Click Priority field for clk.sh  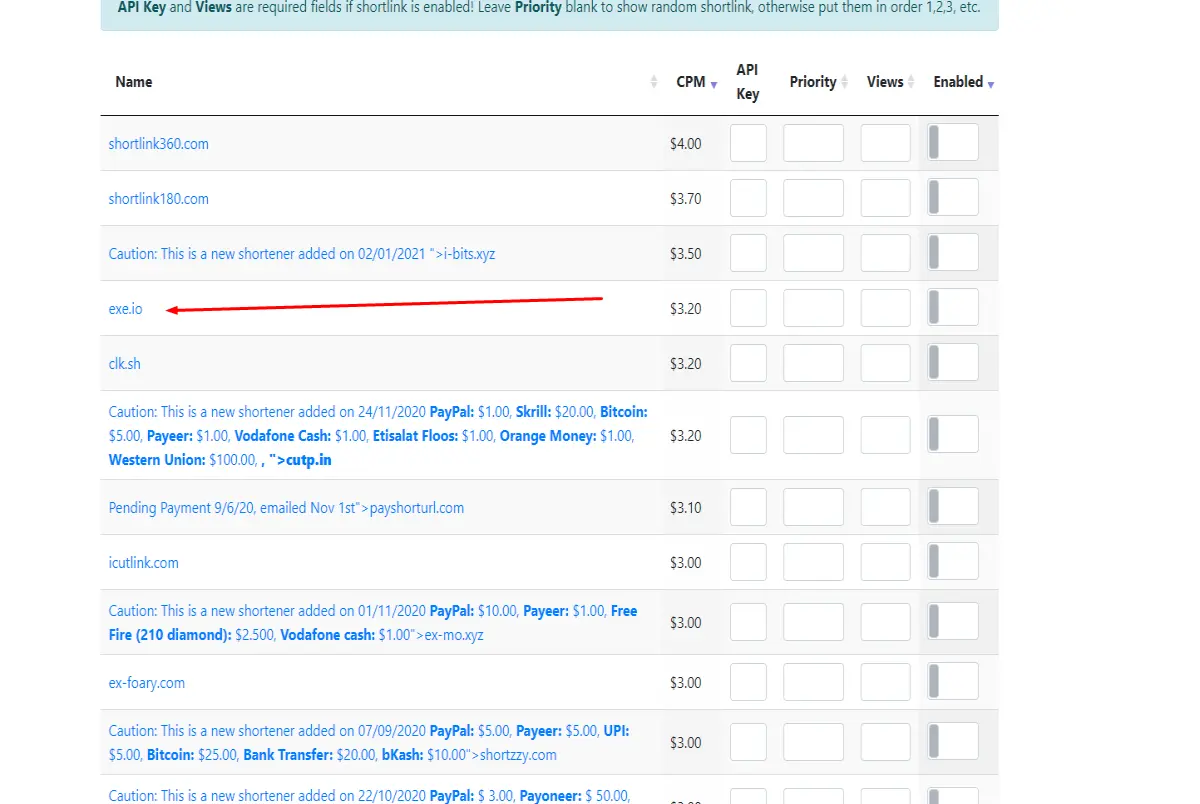click(x=813, y=363)
